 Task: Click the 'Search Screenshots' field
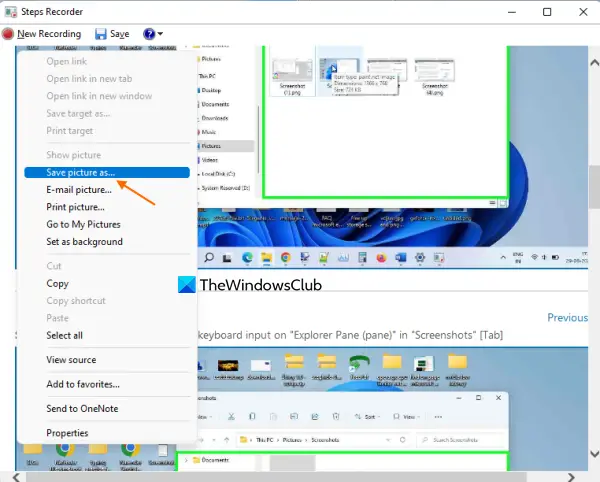point(461,440)
